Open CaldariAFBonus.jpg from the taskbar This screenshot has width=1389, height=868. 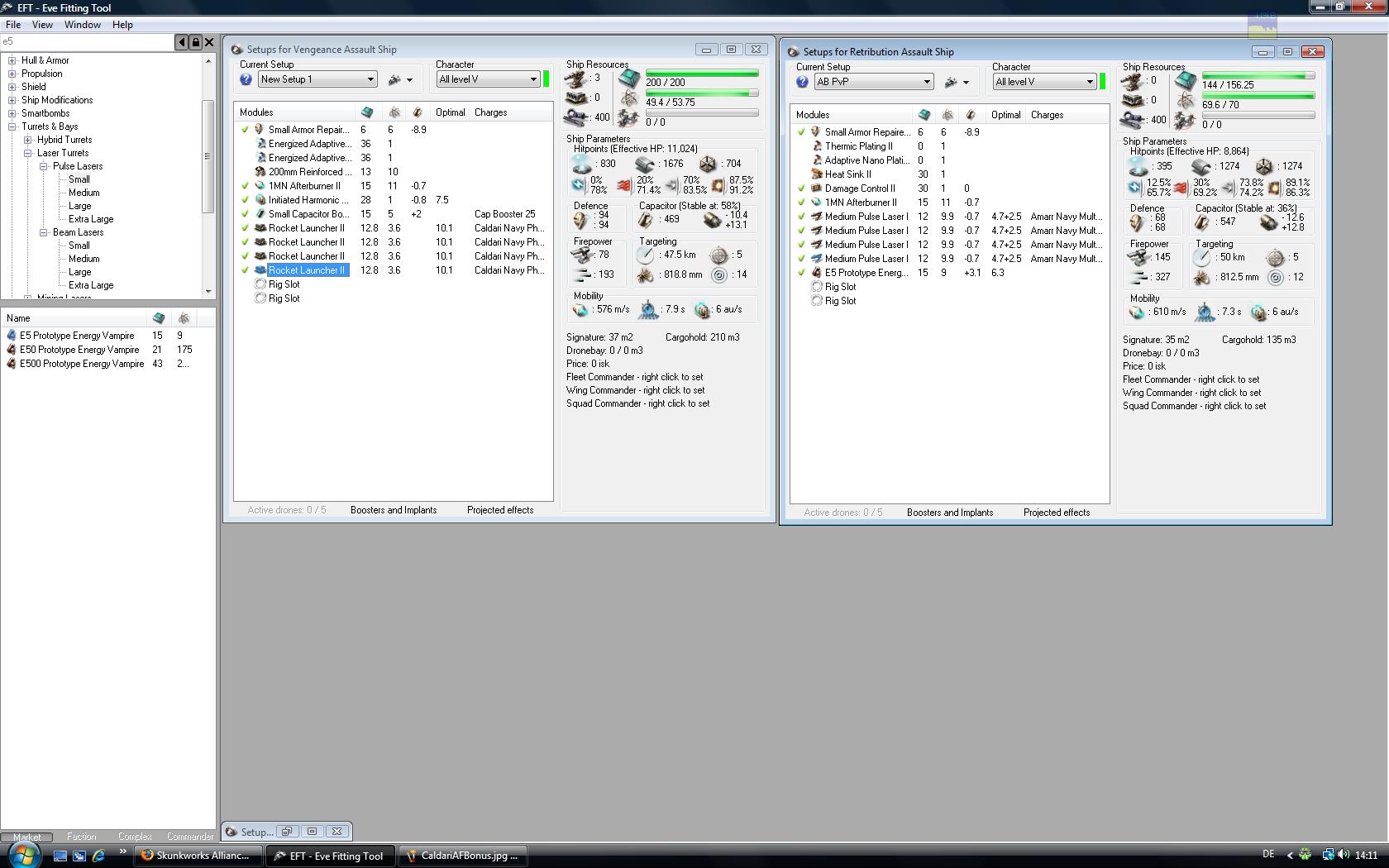(x=463, y=856)
